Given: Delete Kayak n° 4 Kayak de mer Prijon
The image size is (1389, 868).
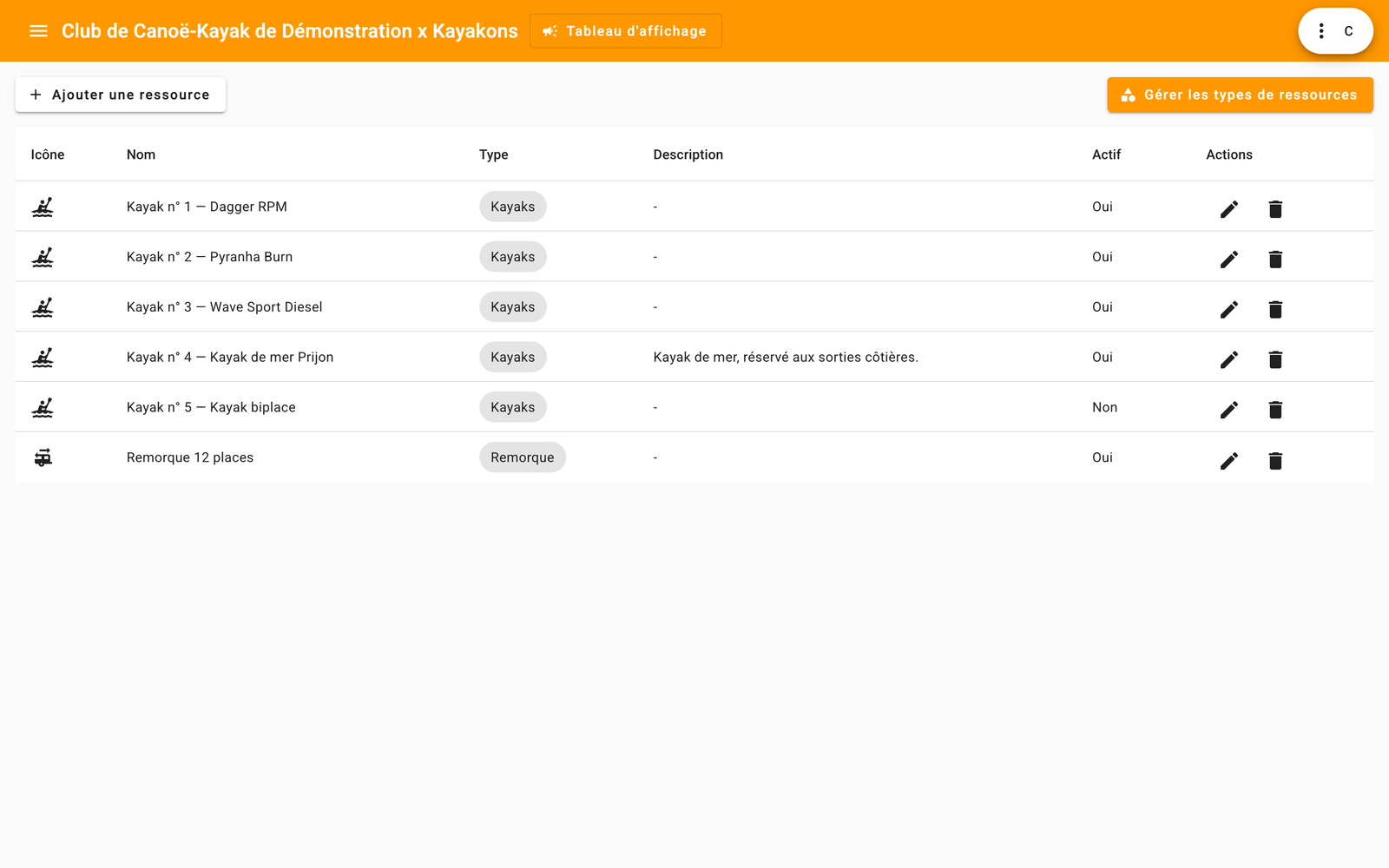Looking at the screenshot, I should (1275, 359).
